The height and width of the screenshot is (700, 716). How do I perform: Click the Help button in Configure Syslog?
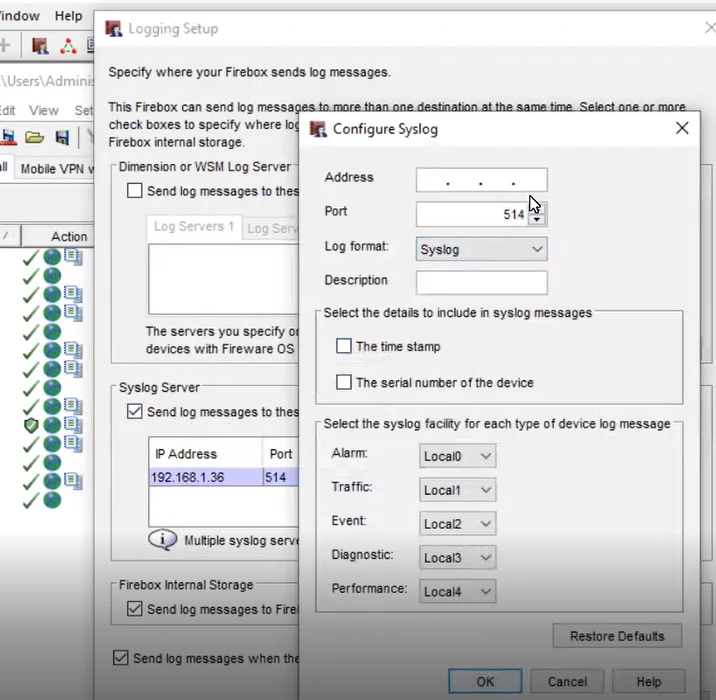click(648, 681)
